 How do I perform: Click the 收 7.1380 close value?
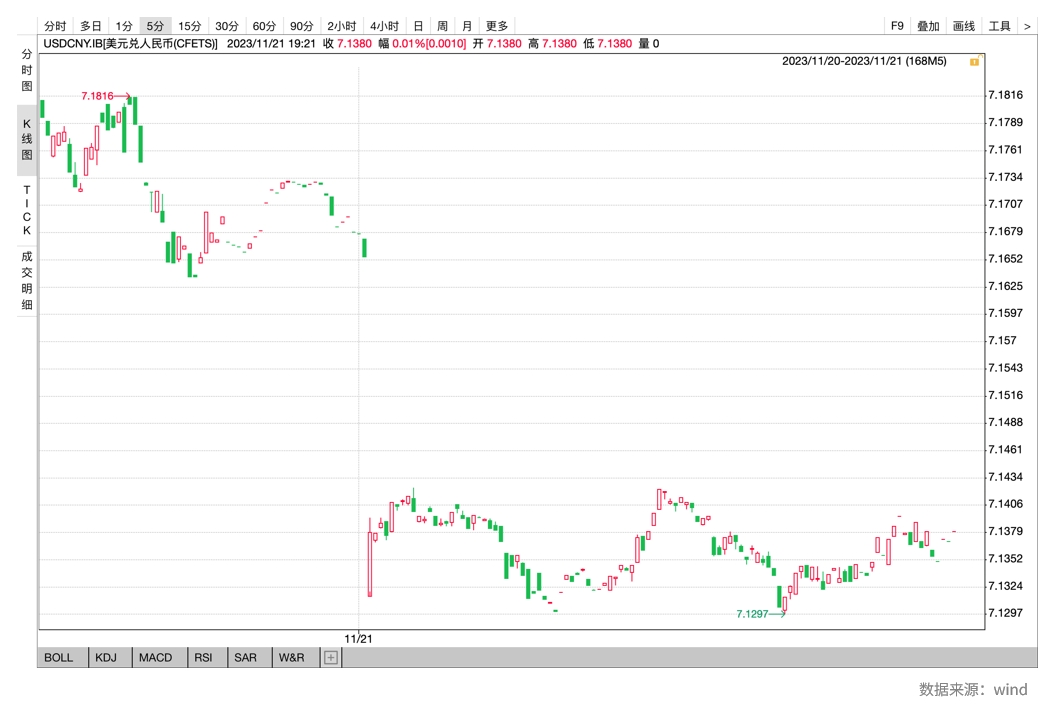click(347, 44)
